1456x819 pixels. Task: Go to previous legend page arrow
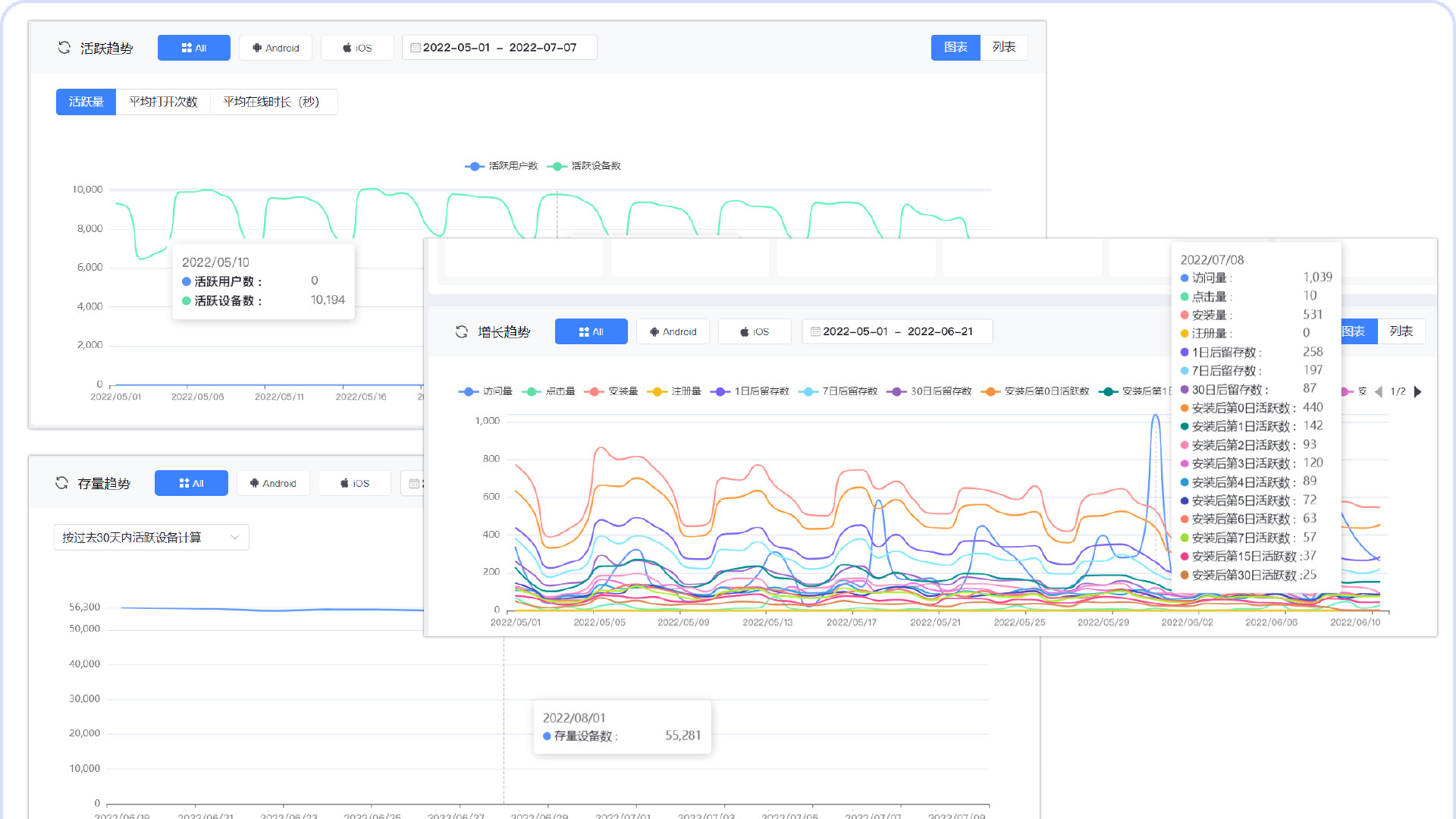point(1379,392)
